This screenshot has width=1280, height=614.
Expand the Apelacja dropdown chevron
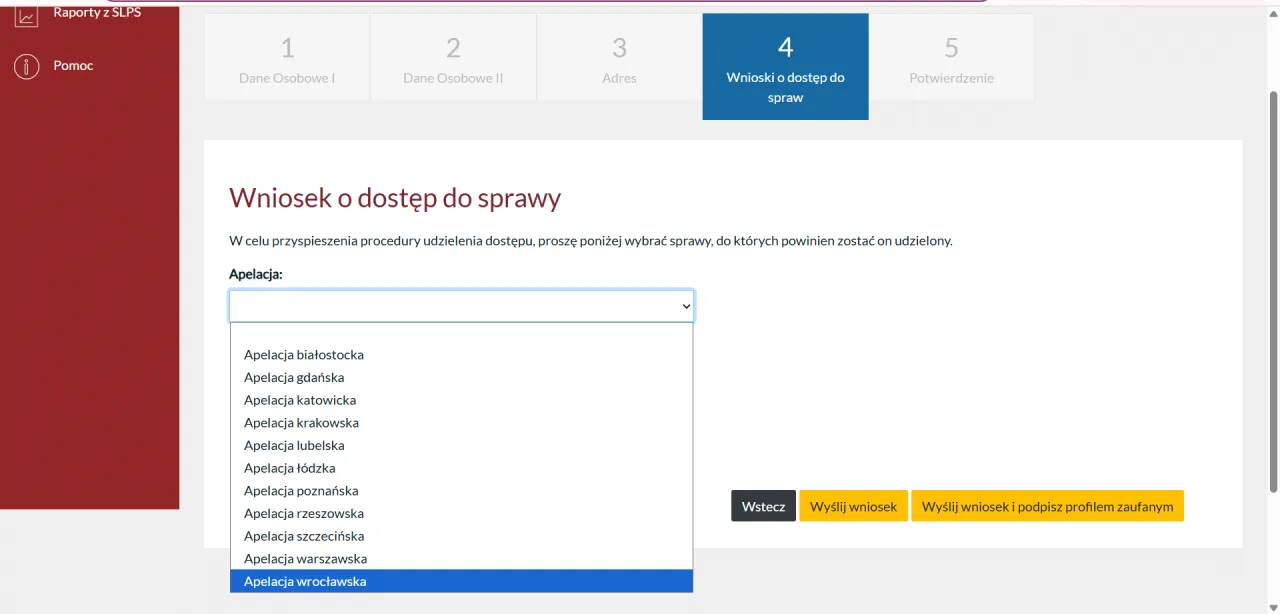684,306
